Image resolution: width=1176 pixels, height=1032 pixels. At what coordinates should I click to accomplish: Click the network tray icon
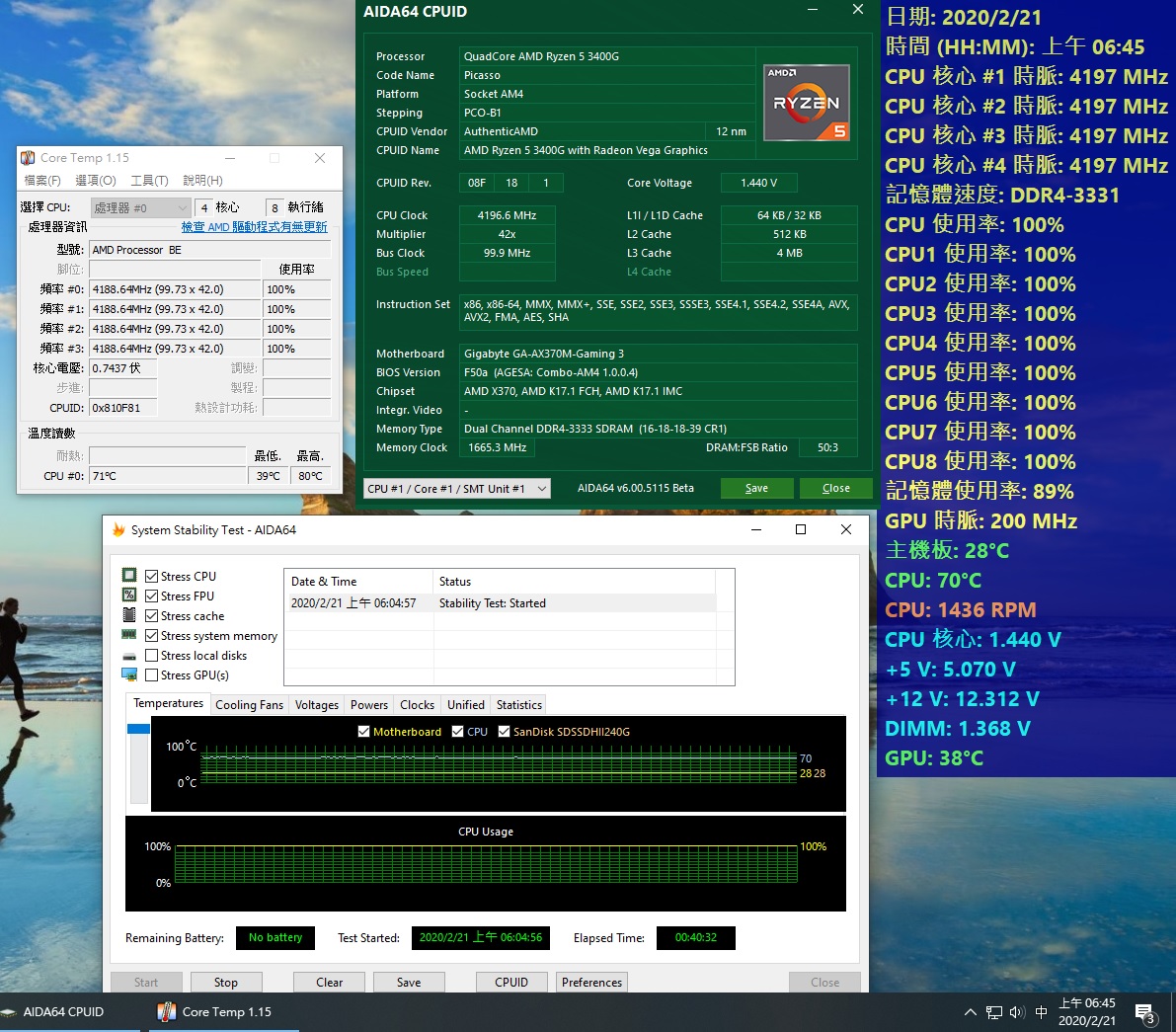point(993,1012)
